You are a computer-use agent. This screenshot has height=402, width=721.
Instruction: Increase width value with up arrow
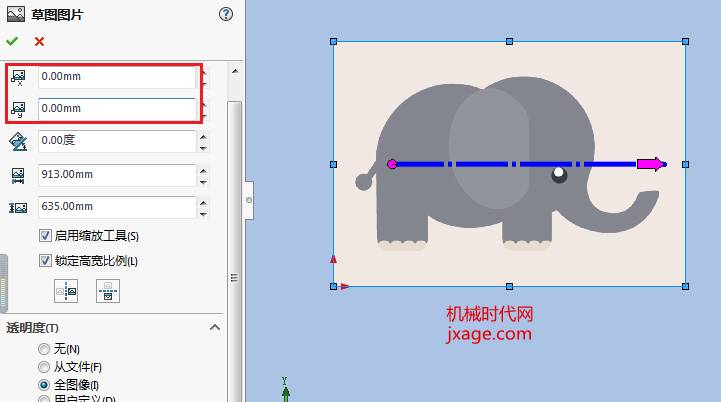coord(203,171)
